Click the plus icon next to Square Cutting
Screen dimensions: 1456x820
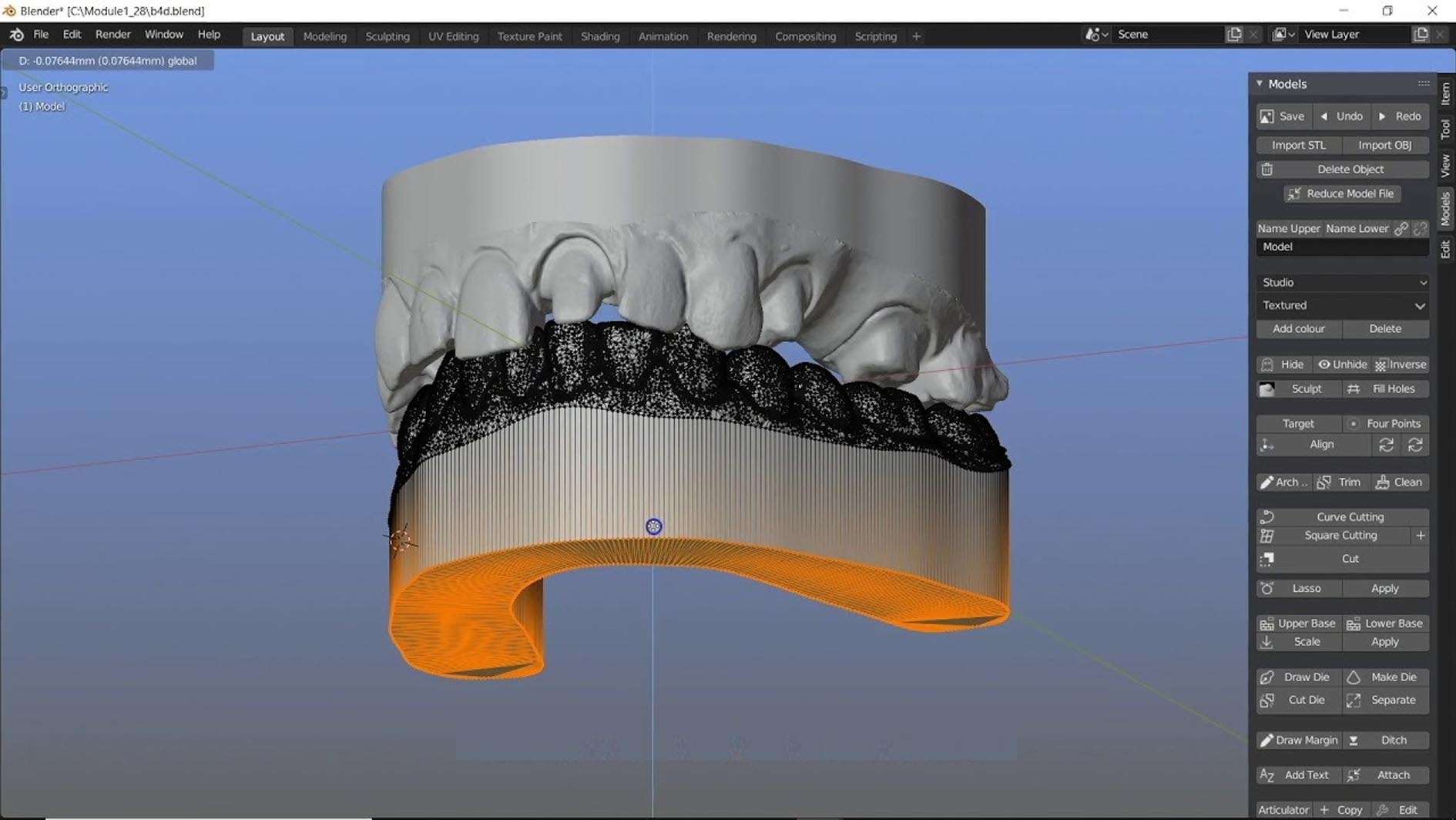pyautogui.click(x=1421, y=536)
